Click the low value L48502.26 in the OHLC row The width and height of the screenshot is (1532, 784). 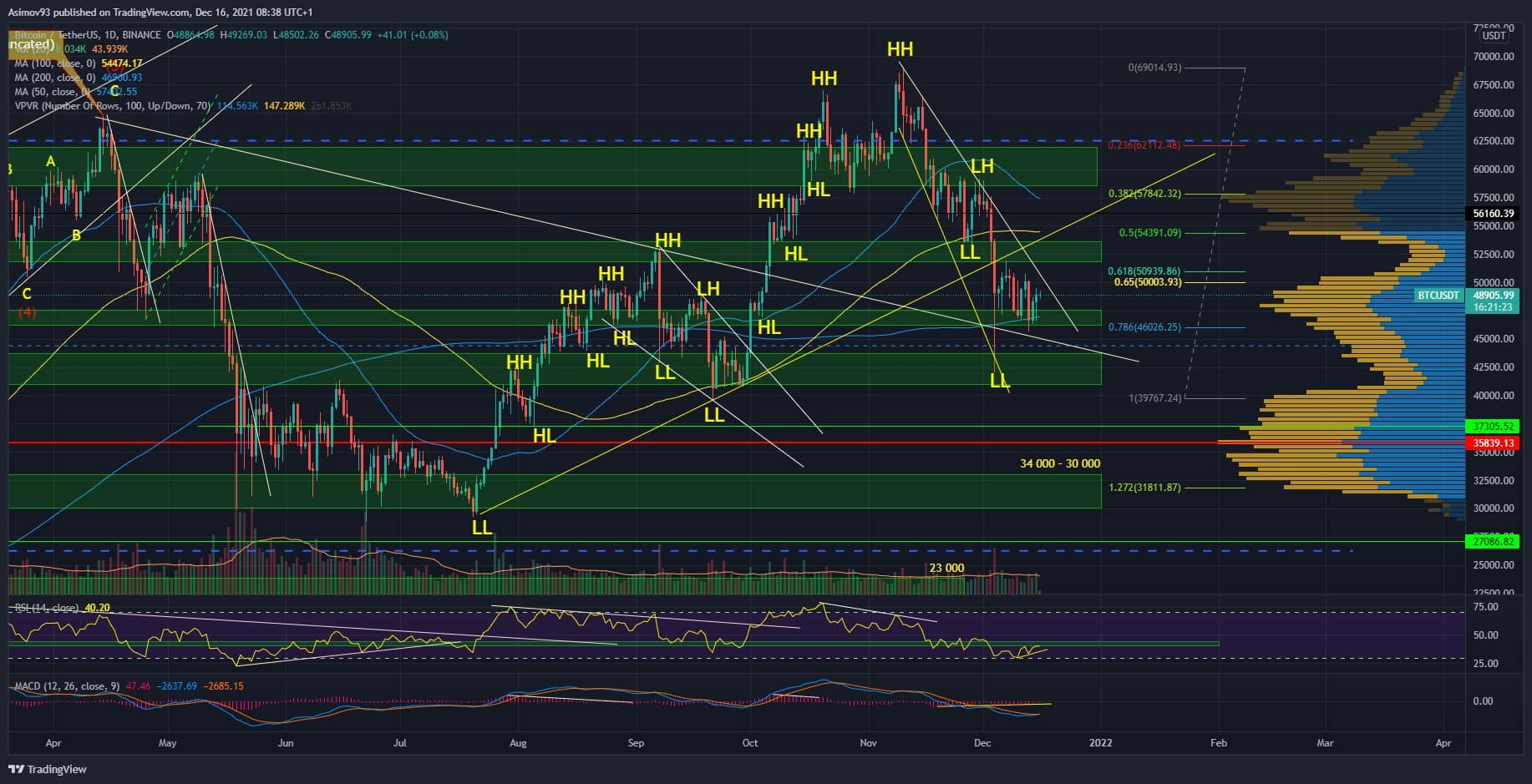coord(296,35)
